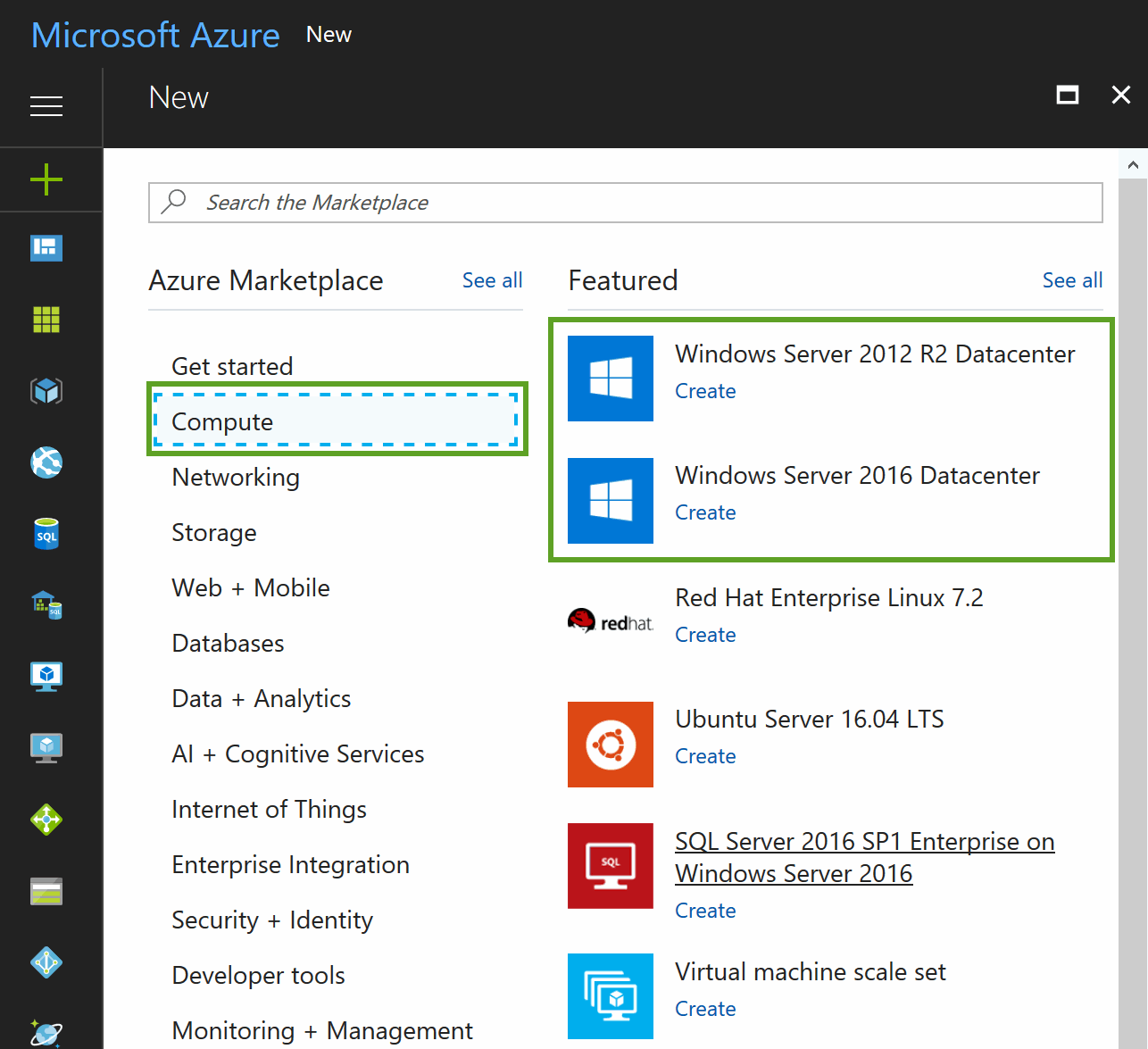This screenshot has height=1049, width=1148.
Task: Click the Microsoft Azure portal title
Action: click(155, 35)
